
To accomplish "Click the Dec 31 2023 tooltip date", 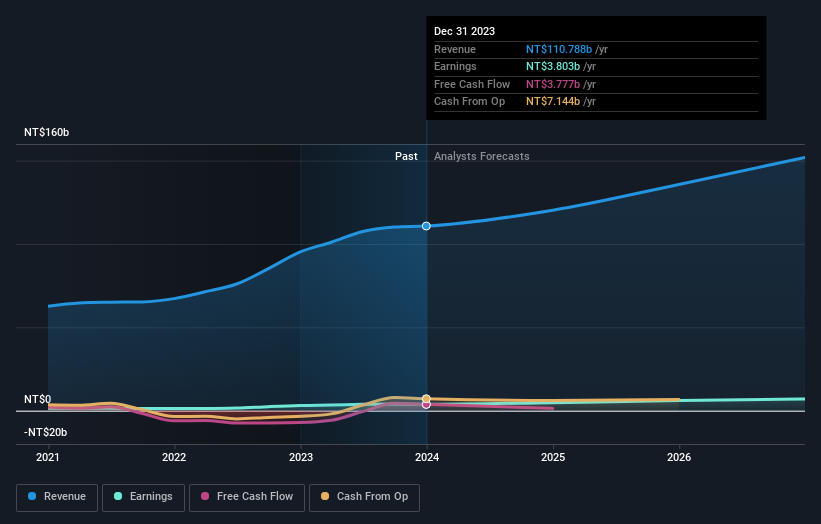I will click(464, 31).
